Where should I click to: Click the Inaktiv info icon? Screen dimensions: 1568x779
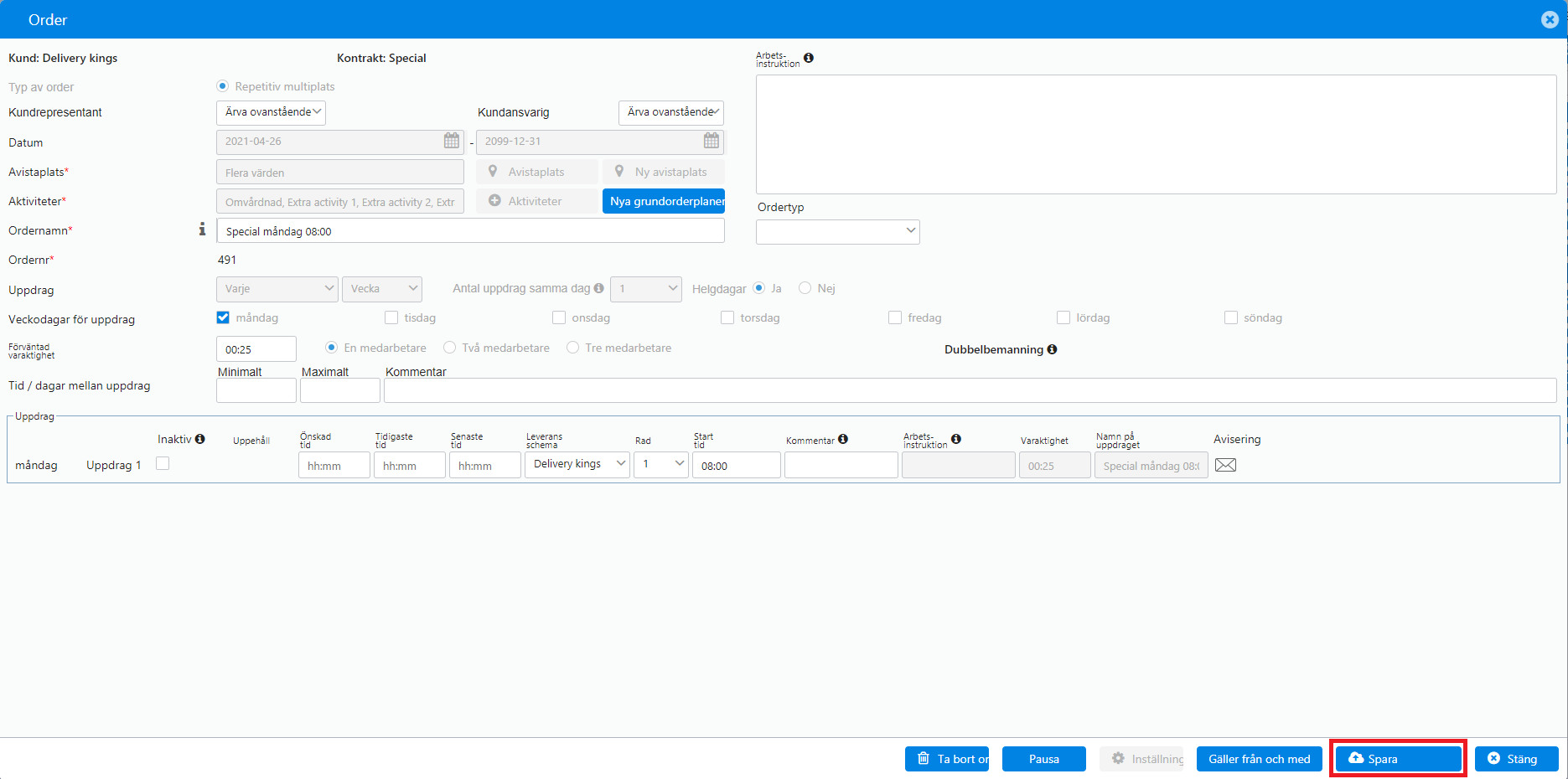coord(199,439)
